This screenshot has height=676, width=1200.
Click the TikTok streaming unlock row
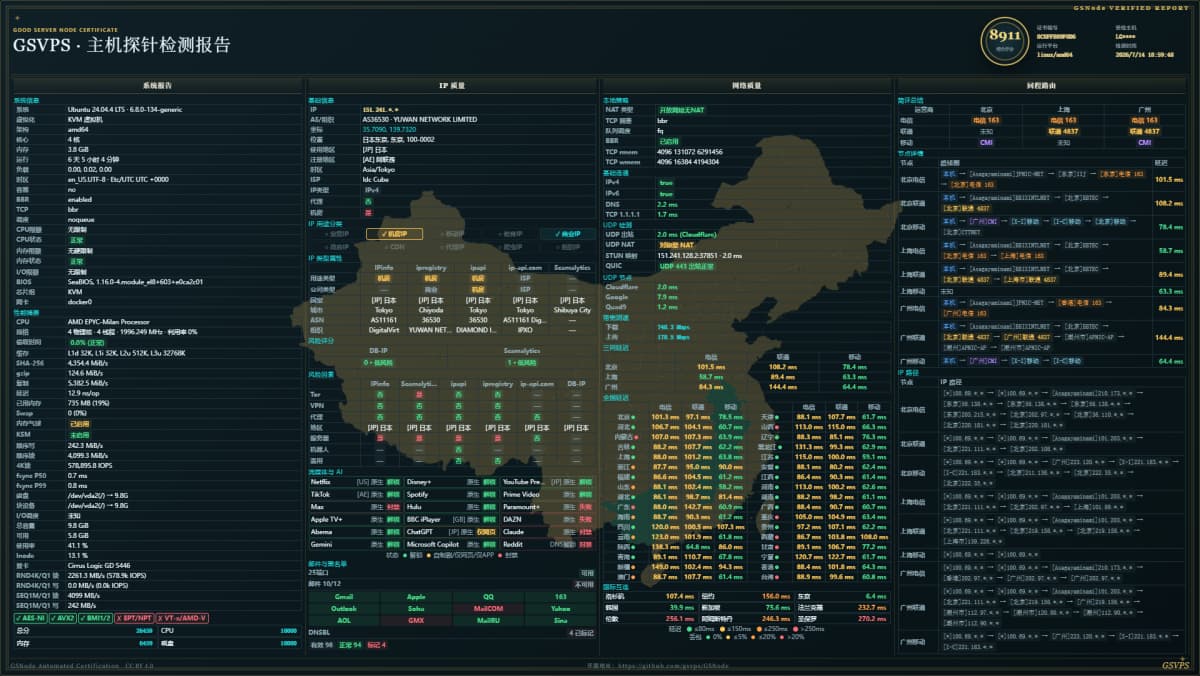coord(356,494)
